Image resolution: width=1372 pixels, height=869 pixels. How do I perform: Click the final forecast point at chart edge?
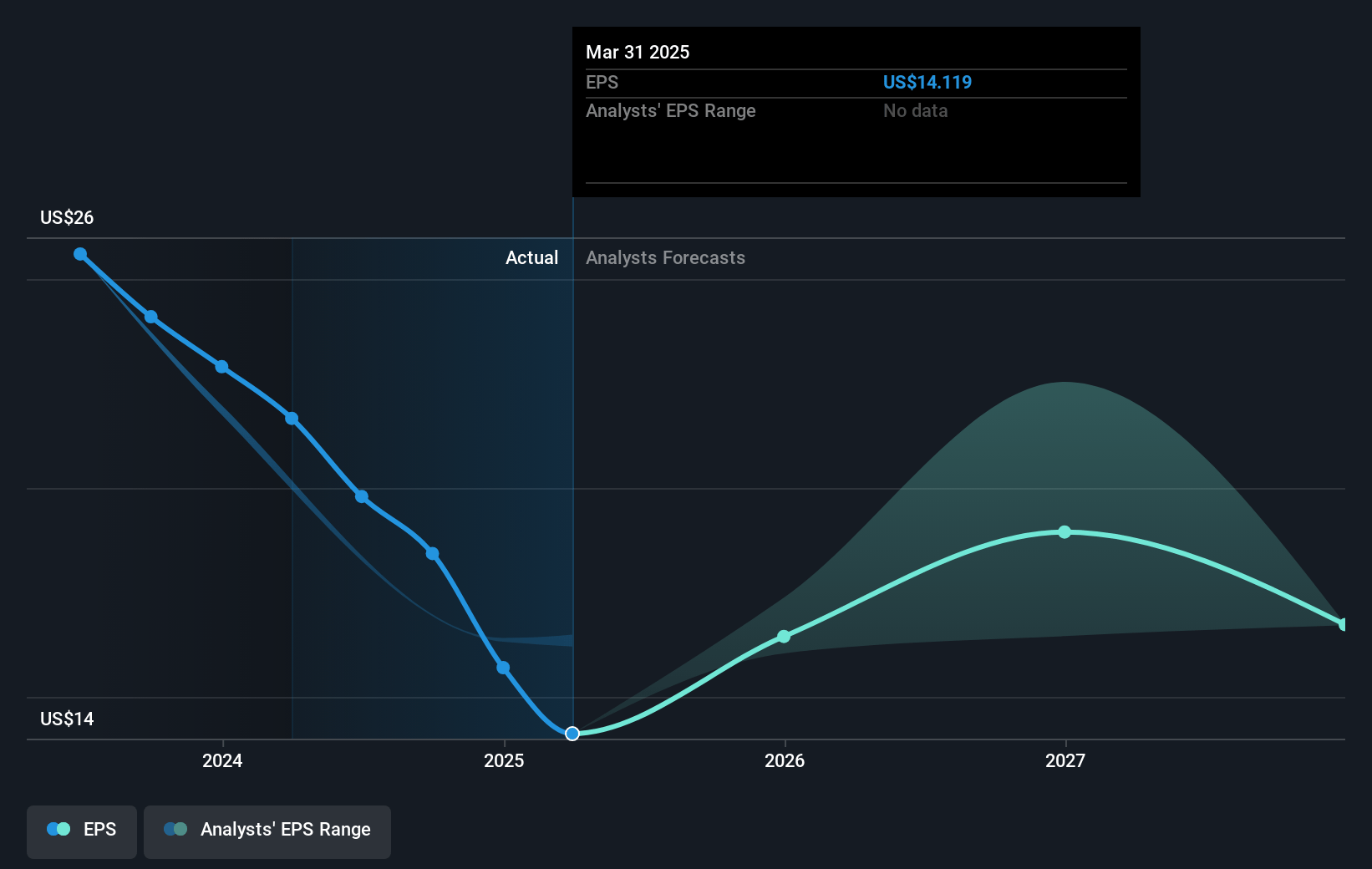[x=1344, y=624]
